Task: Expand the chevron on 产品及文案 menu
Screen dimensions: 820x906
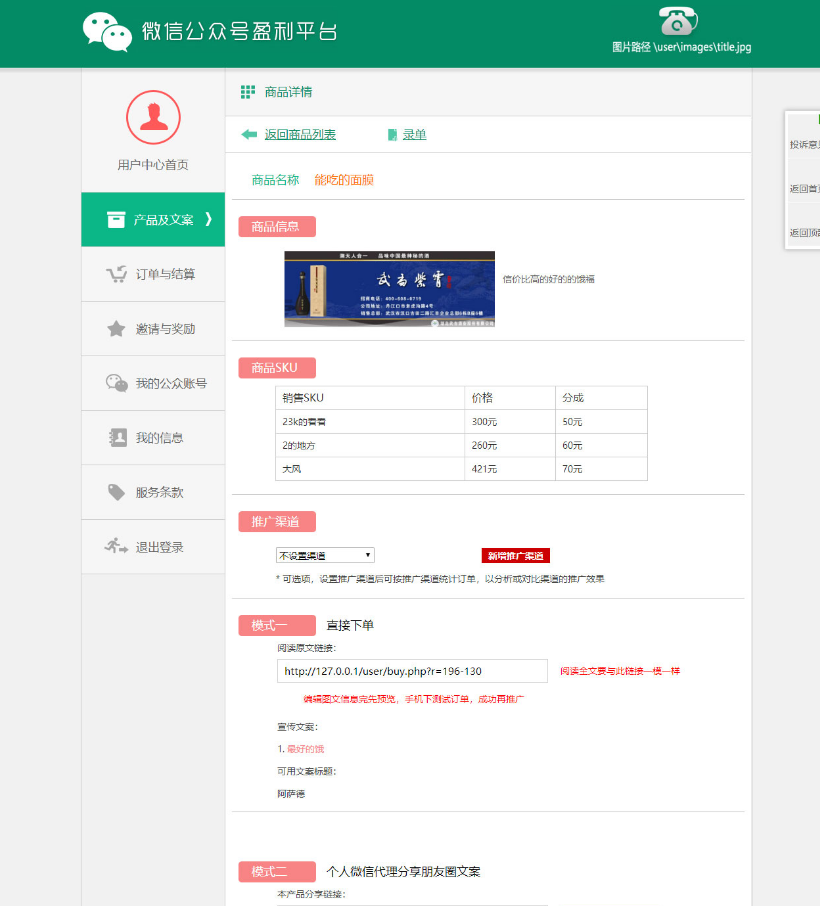Action: point(209,220)
